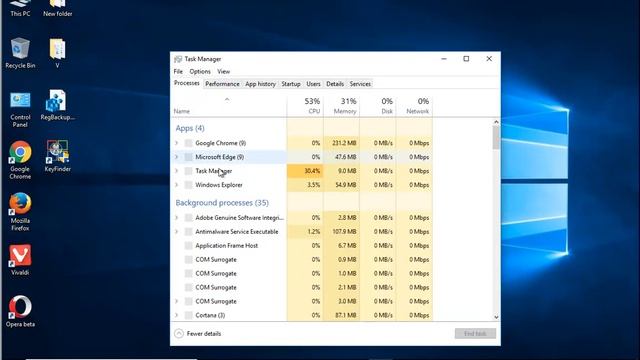Select the Recycle Bin icon
640x360 pixels.
[x=20, y=53]
